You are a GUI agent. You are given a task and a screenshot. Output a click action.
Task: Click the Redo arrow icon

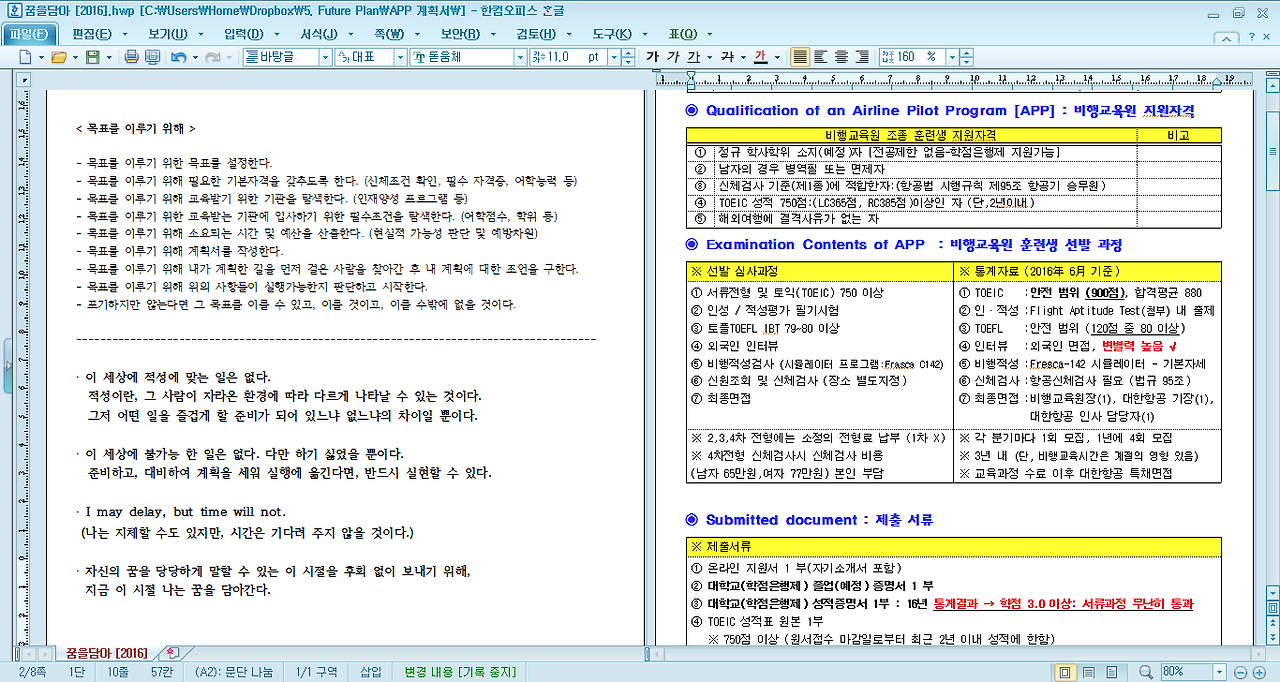point(212,58)
